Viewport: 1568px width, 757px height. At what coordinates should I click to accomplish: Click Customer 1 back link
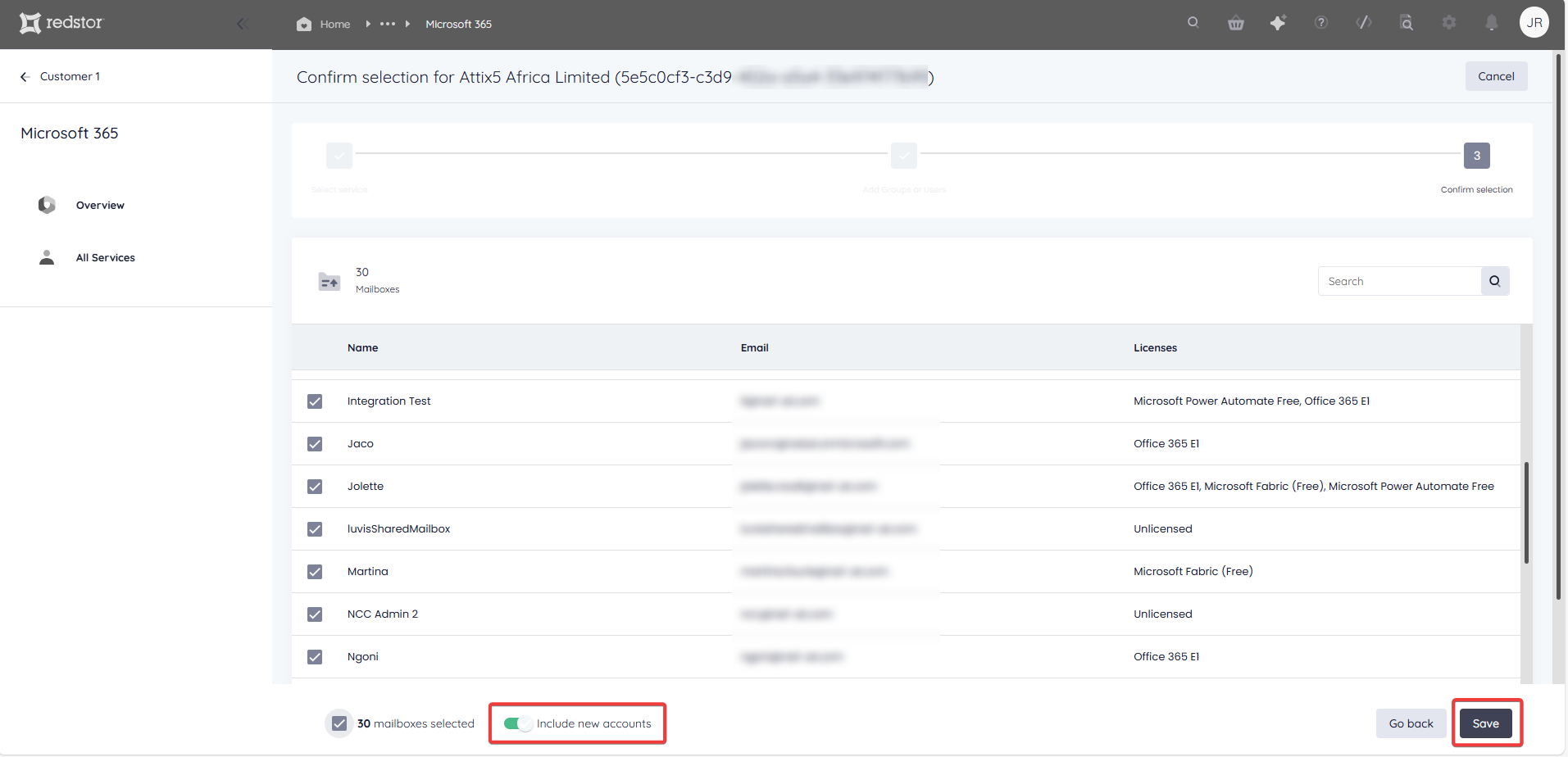click(70, 76)
